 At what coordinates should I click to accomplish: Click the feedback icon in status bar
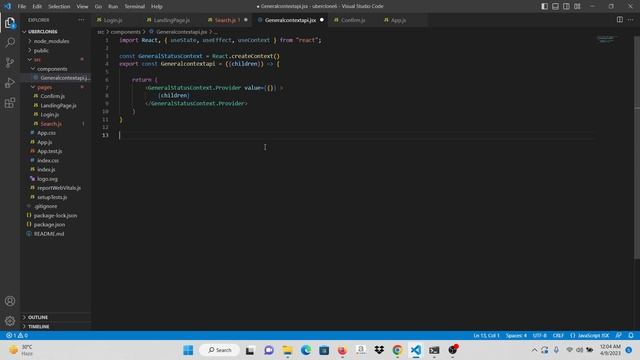coord(619,336)
